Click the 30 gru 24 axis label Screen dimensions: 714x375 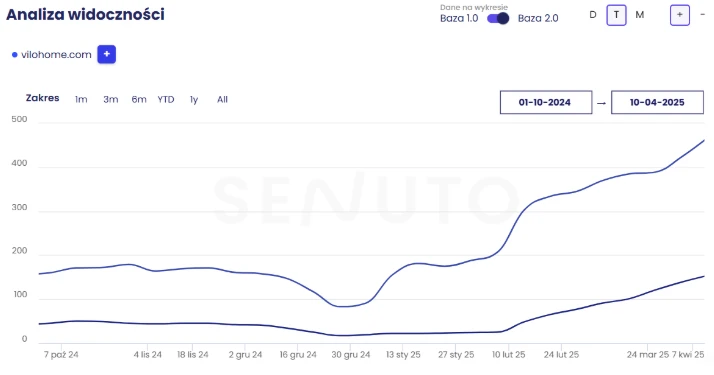click(x=351, y=355)
